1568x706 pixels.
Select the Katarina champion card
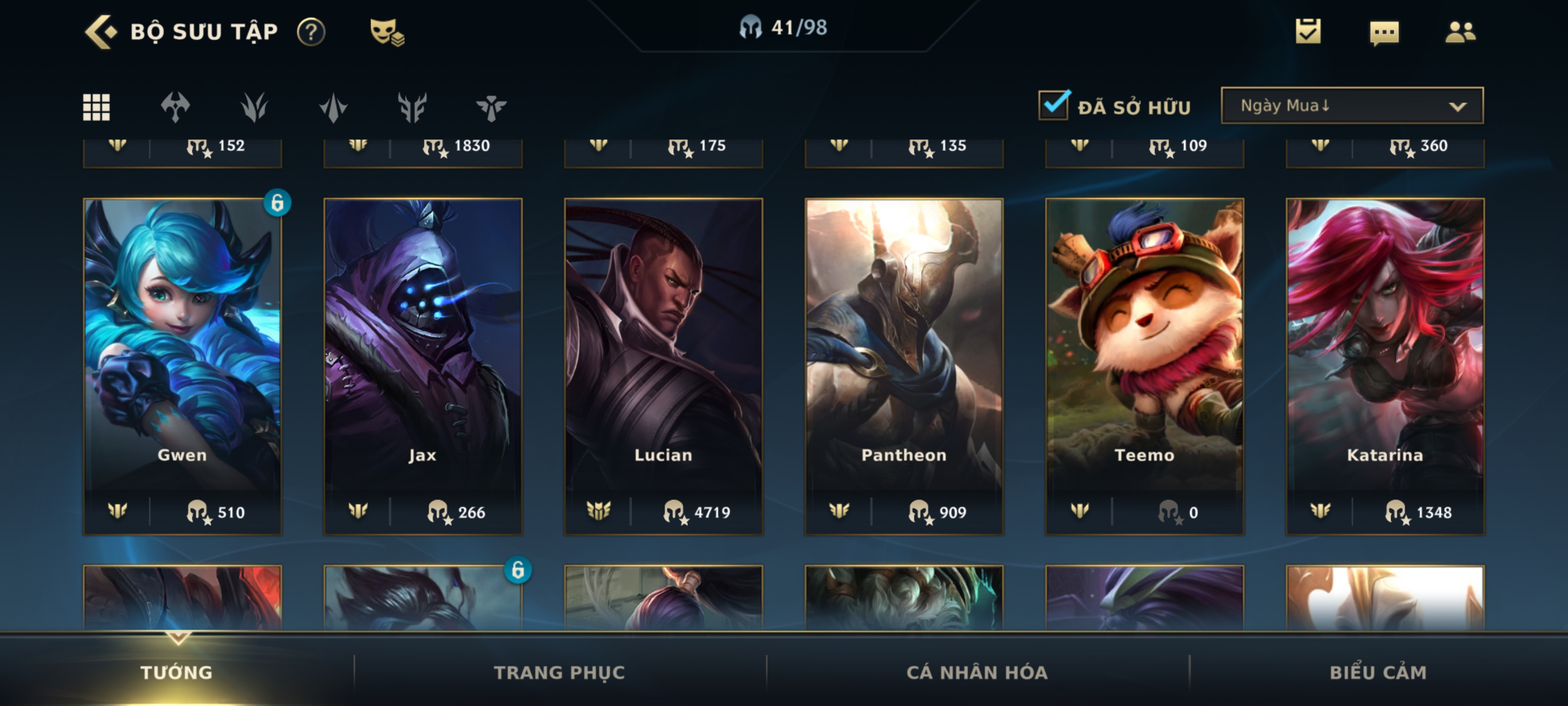pos(1385,366)
